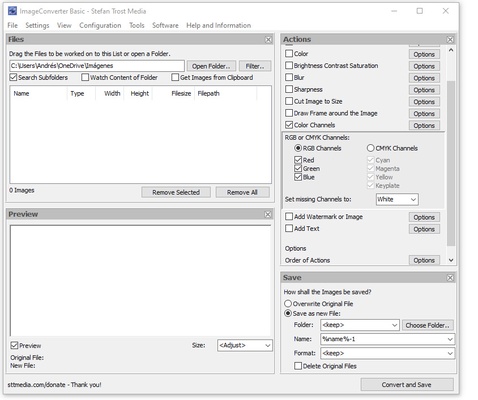
Task: Close the Preview panel
Action: coord(268,214)
